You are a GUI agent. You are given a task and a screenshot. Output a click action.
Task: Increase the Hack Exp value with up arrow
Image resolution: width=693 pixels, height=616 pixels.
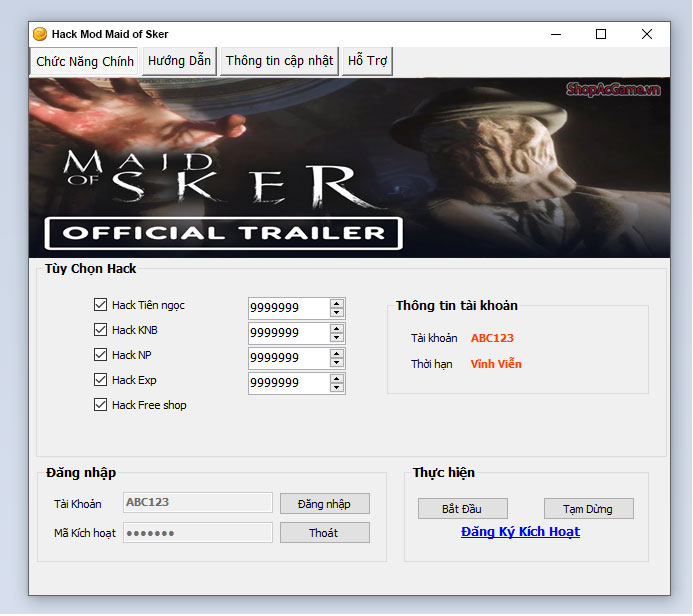coord(337,379)
